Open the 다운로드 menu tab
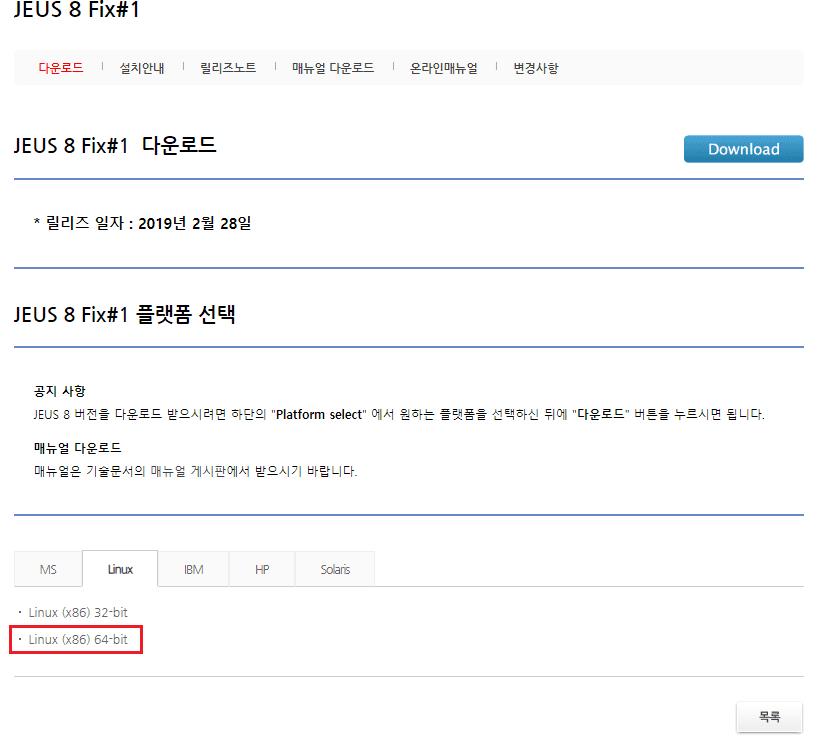The image size is (817, 741). [x=61, y=68]
